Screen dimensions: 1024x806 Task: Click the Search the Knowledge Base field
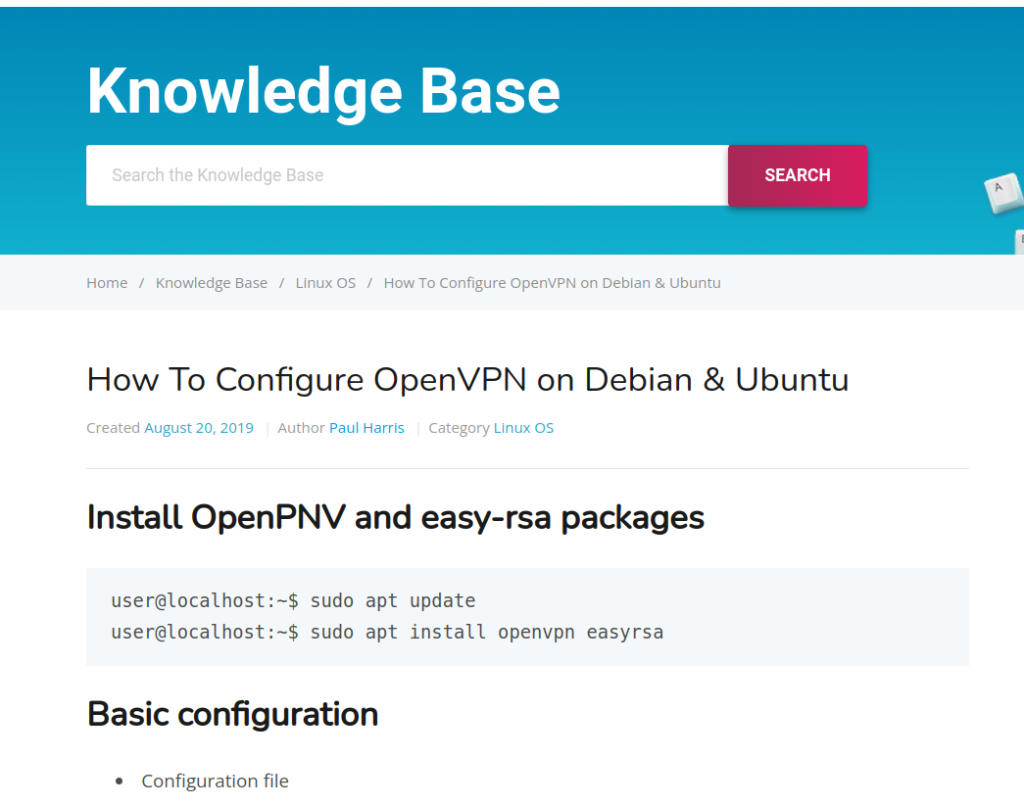(x=407, y=175)
